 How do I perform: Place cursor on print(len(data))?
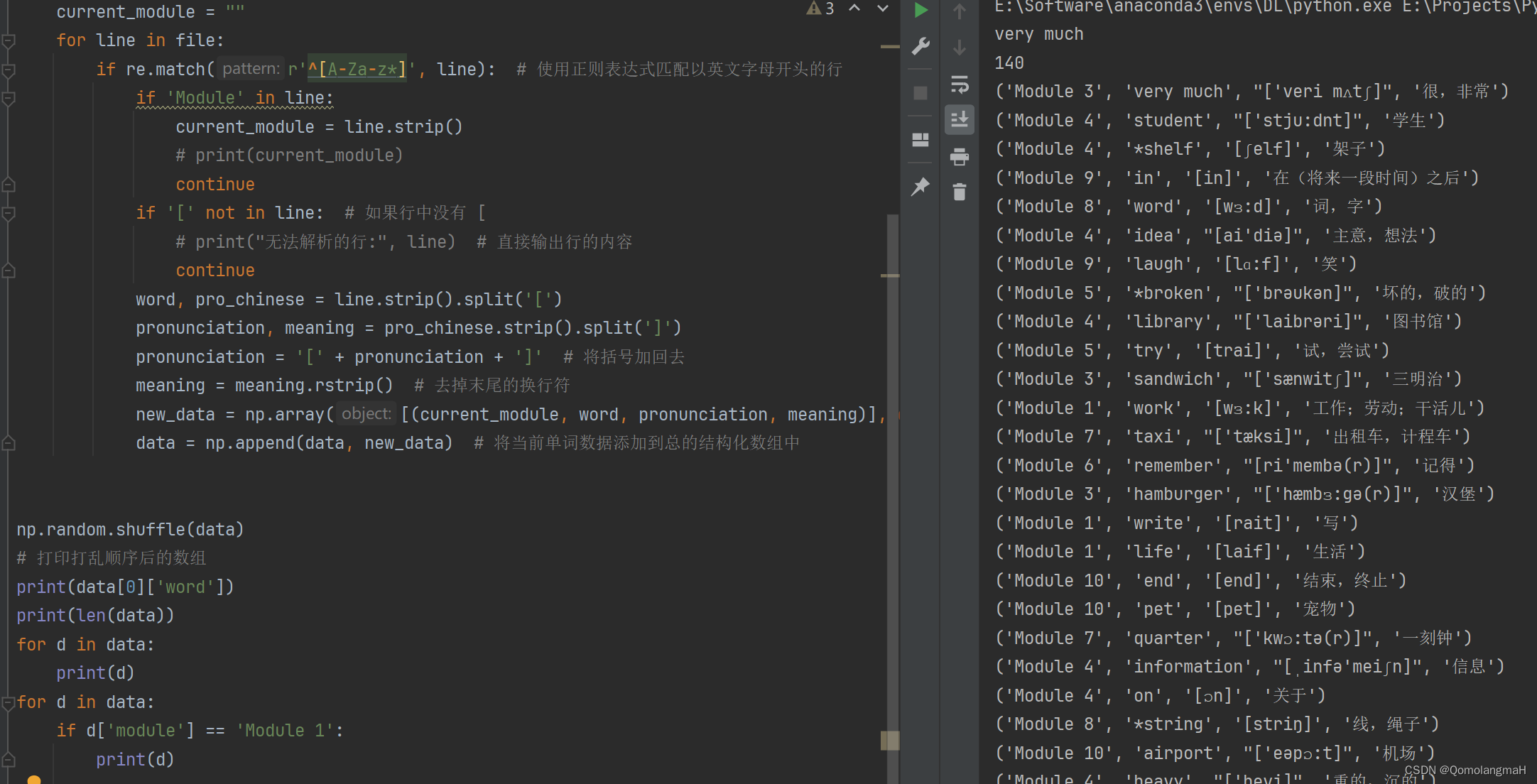point(95,616)
